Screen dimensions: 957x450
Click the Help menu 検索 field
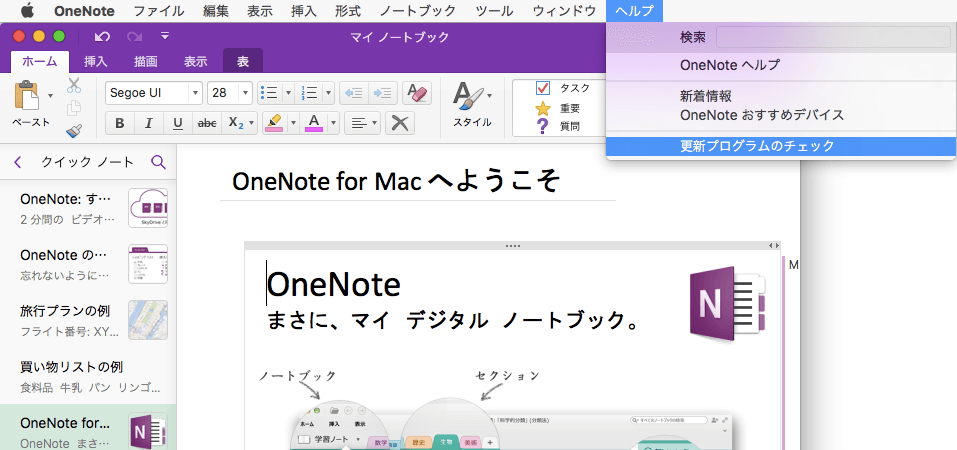[833, 37]
